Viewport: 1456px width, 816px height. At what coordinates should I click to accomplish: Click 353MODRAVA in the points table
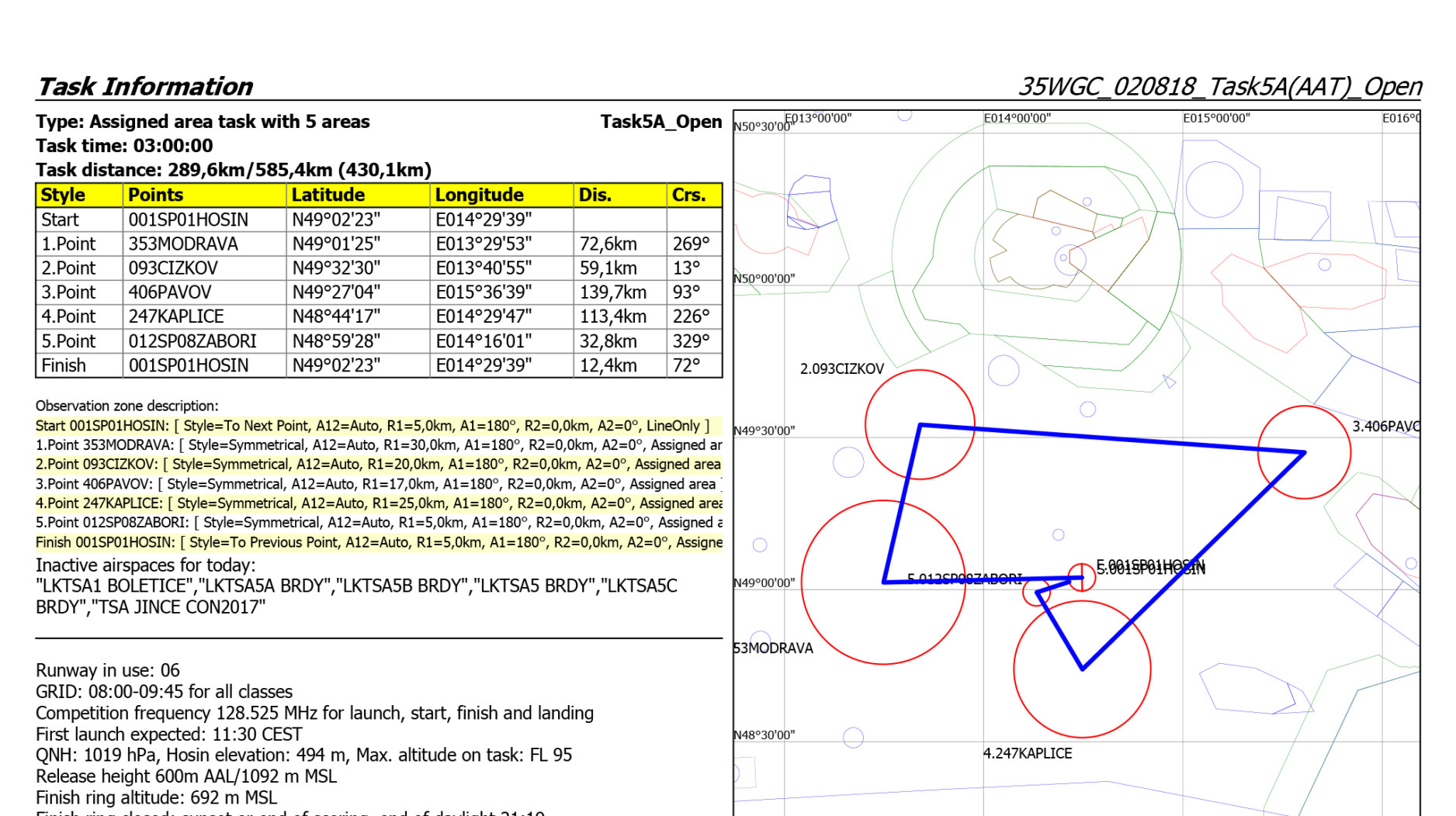point(183,244)
